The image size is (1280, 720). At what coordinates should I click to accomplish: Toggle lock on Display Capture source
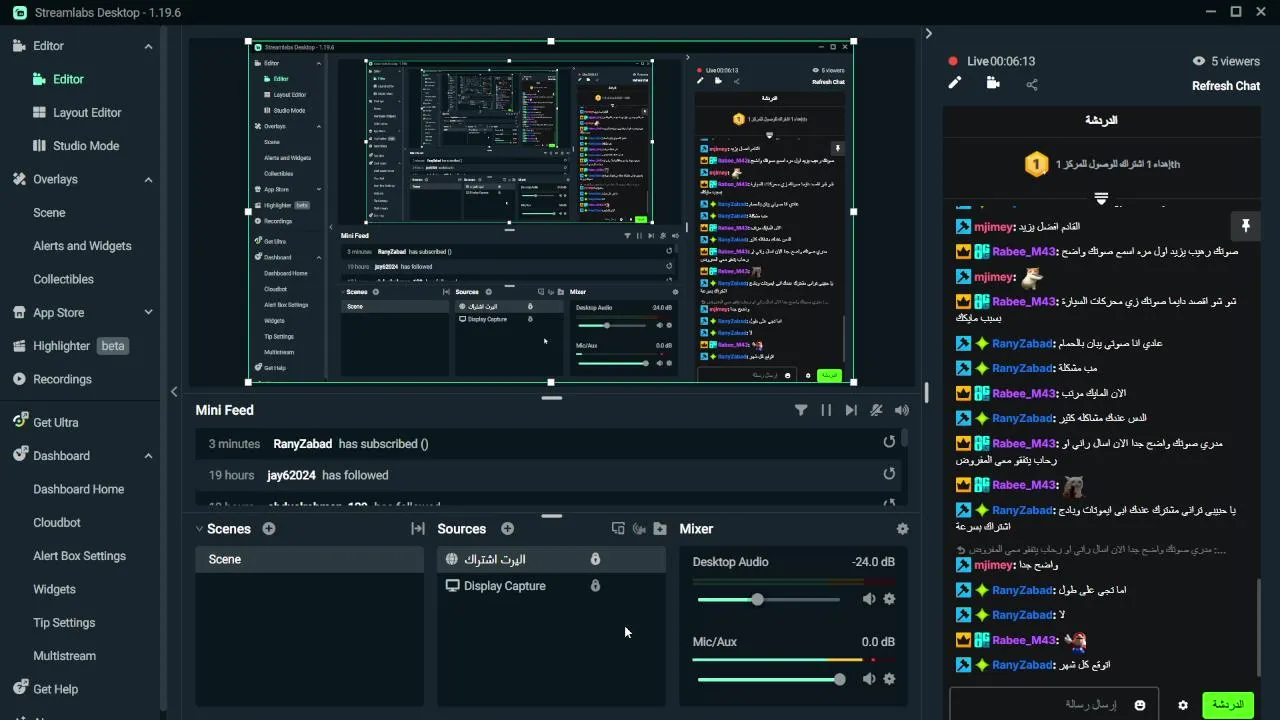[595, 586]
